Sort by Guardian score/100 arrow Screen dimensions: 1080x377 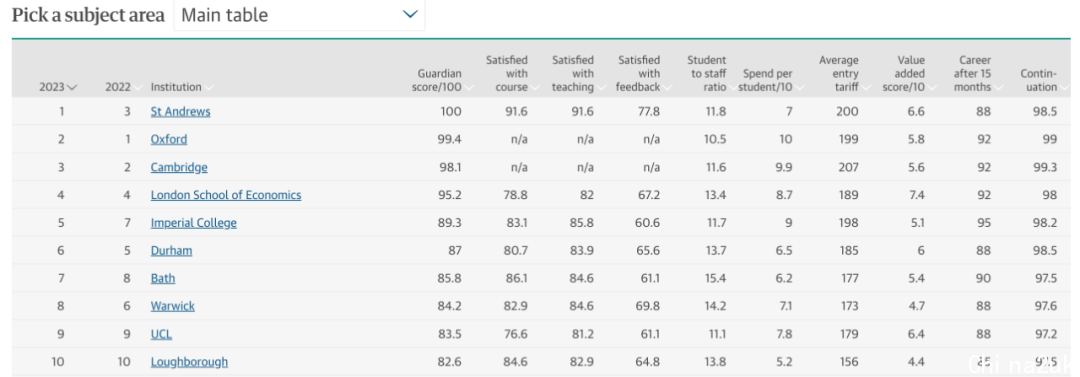[x=468, y=88]
